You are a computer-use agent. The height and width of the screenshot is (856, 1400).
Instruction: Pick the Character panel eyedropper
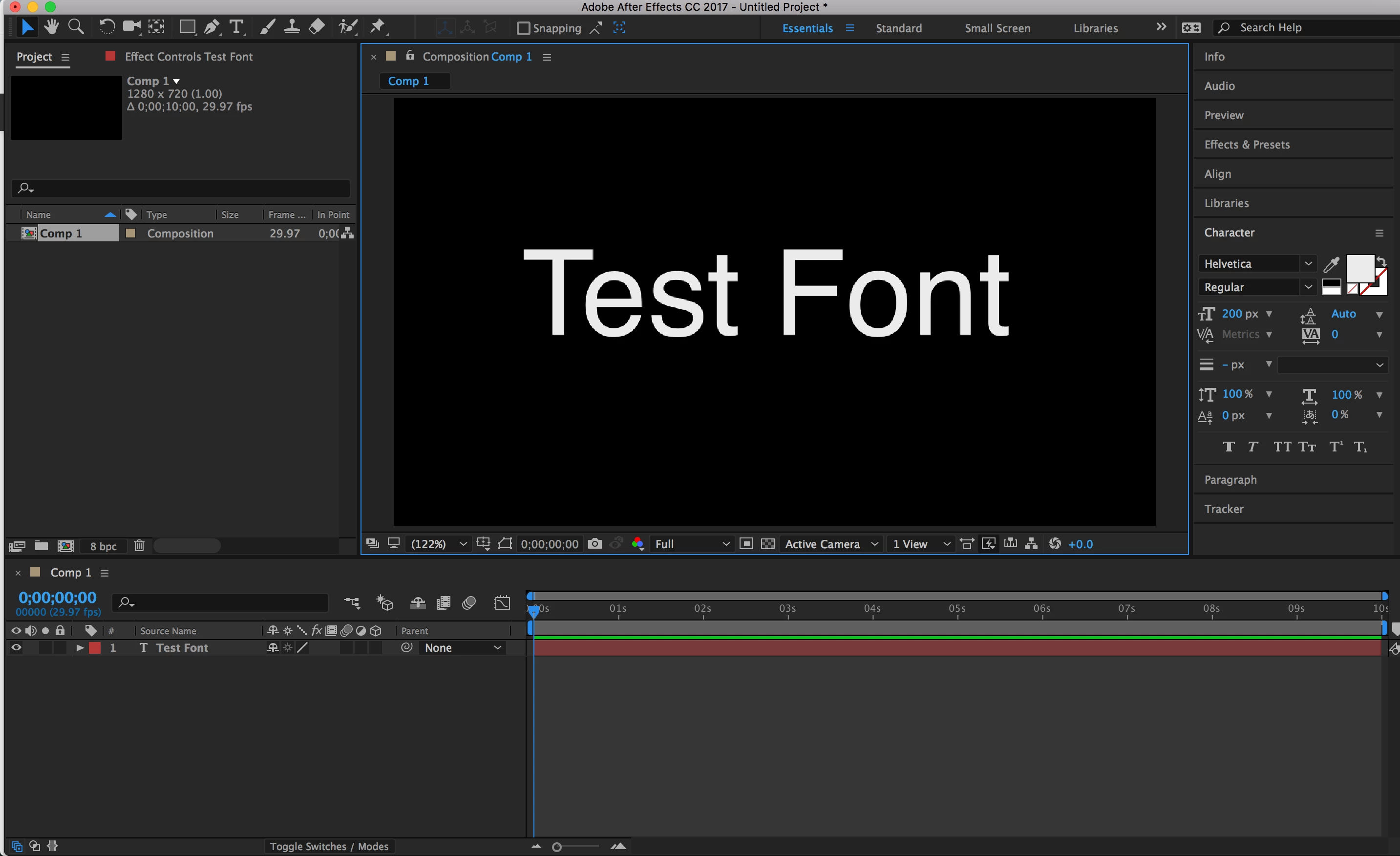pyautogui.click(x=1331, y=264)
